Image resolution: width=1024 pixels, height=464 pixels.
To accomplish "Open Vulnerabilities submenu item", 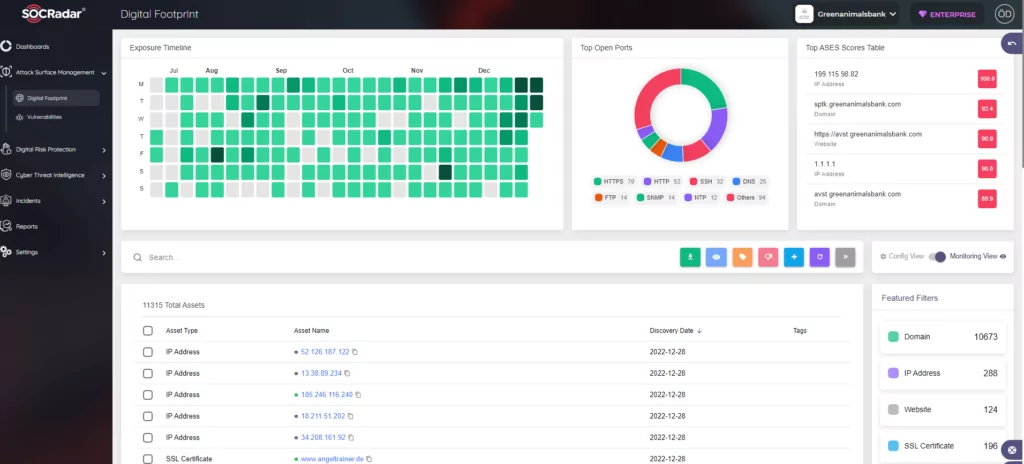I will click(44, 117).
